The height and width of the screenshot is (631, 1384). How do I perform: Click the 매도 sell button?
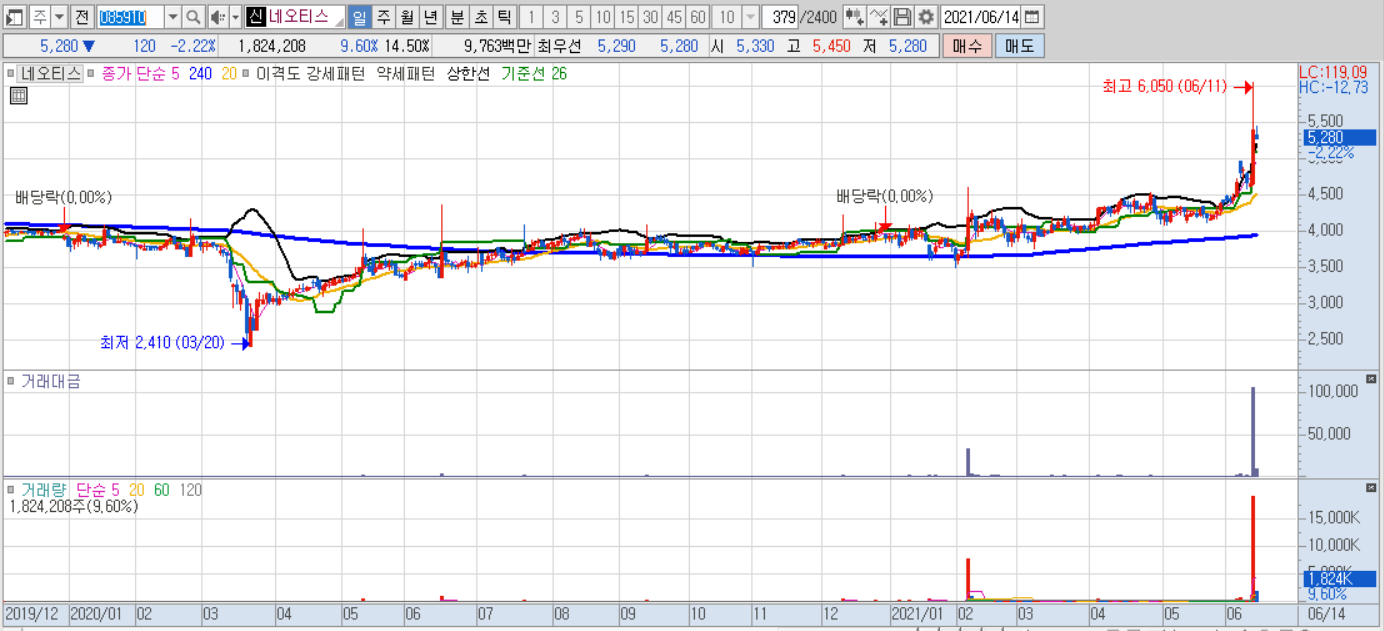click(1019, 46)
